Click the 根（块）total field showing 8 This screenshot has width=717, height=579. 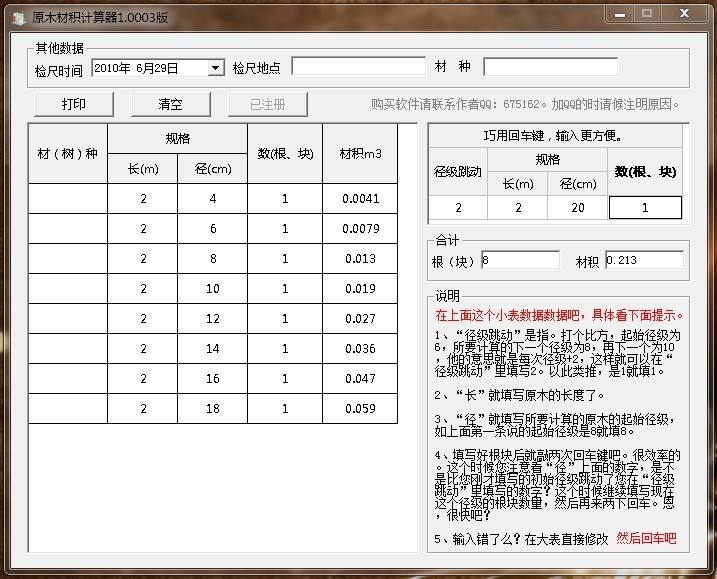pos(520,260)
